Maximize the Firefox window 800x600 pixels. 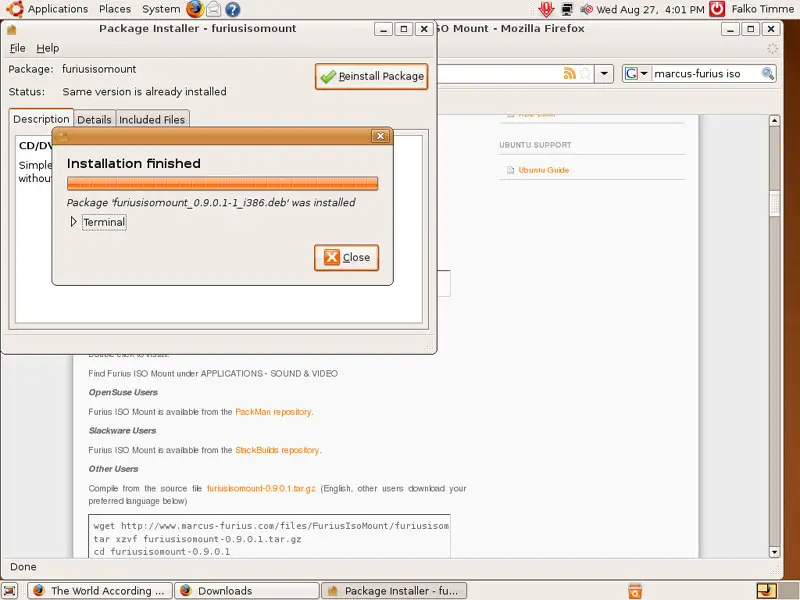click(751, 29)
